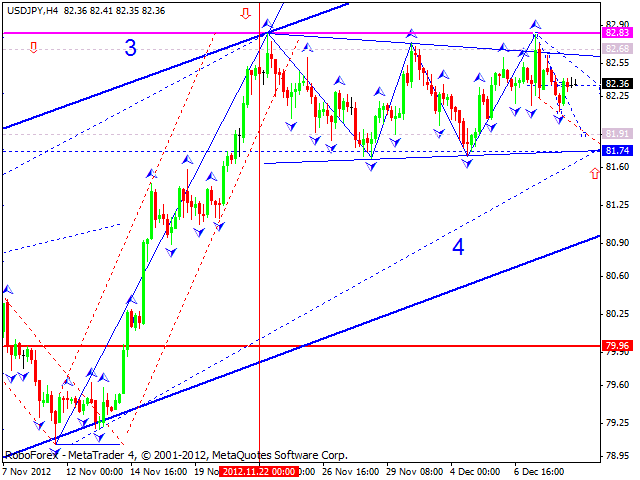This screenshot has height=480, width=640.
Task: Click the magenta 82.83 price tag
Action: pos(617,33)
